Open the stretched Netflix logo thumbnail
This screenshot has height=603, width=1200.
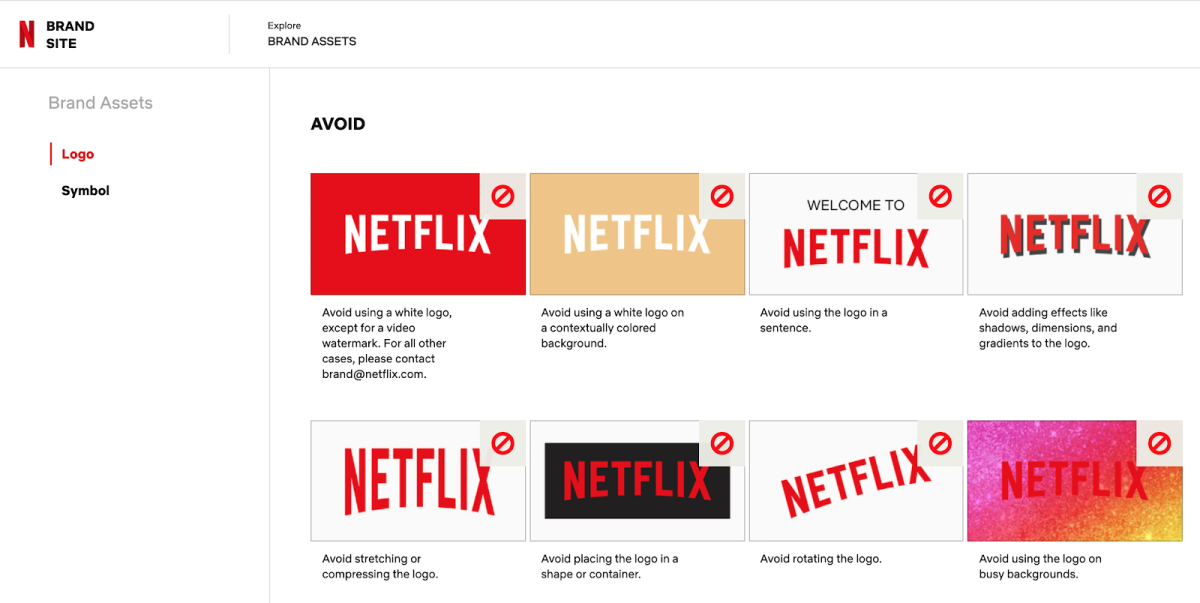418,481
